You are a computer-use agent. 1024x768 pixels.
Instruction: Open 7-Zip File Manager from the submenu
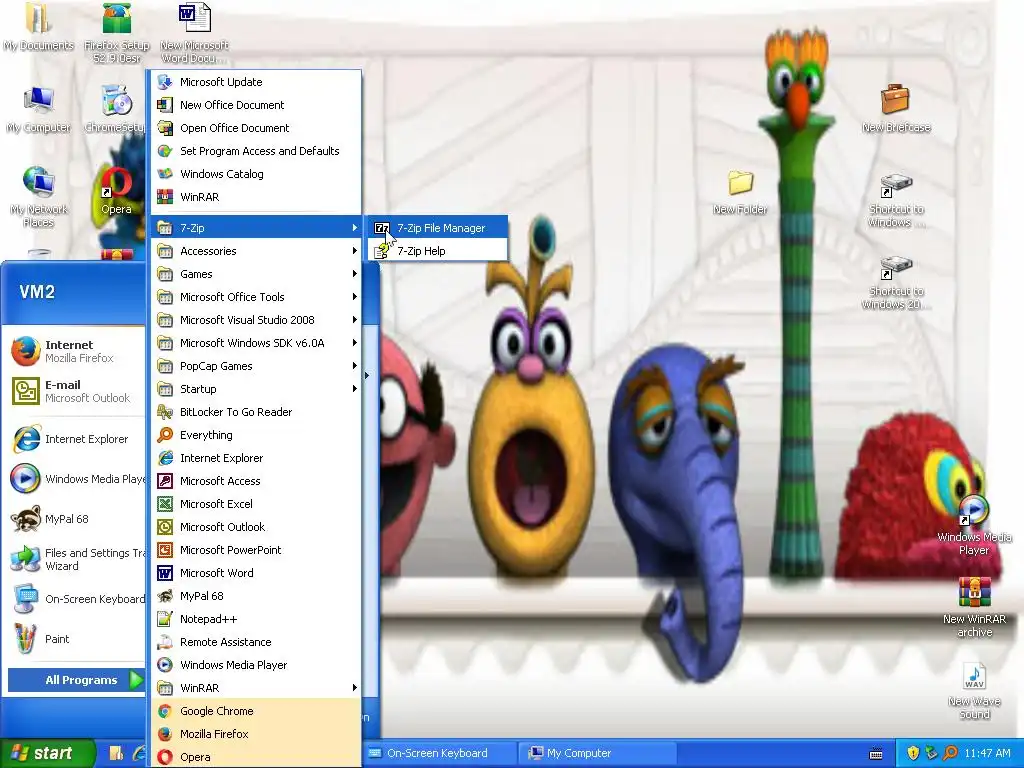[438, 227]
